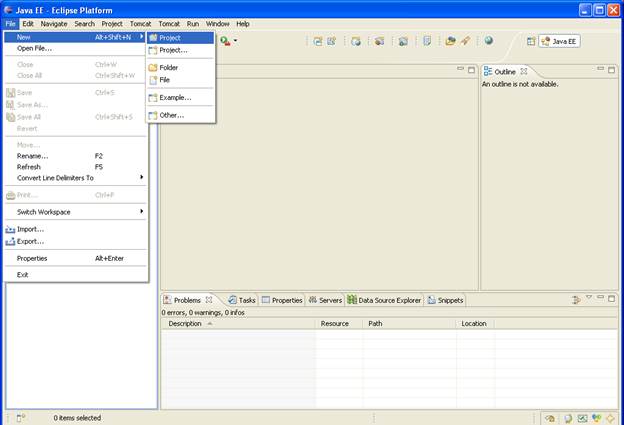Close the Outline view tab
The width and height of the screenshot is (624, 425).
(x=524, y=72)
